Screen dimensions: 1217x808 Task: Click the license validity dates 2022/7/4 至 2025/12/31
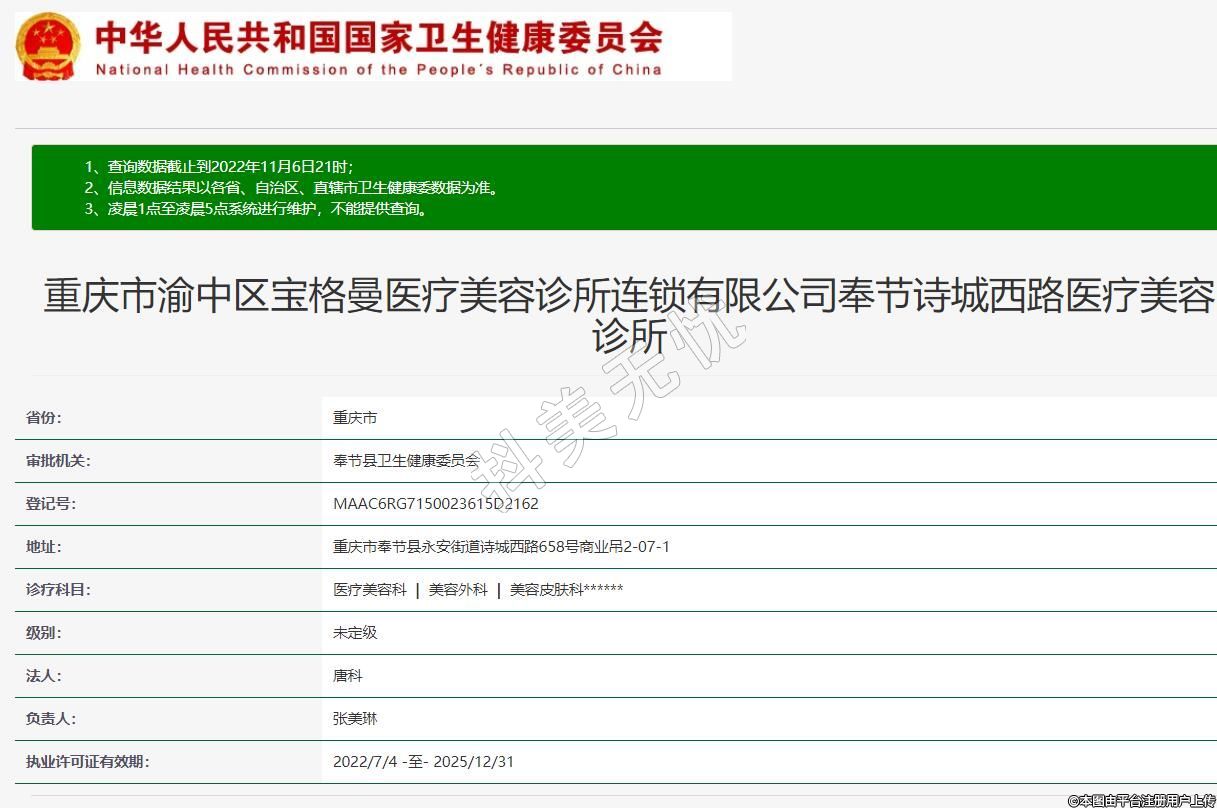point(423,762)
